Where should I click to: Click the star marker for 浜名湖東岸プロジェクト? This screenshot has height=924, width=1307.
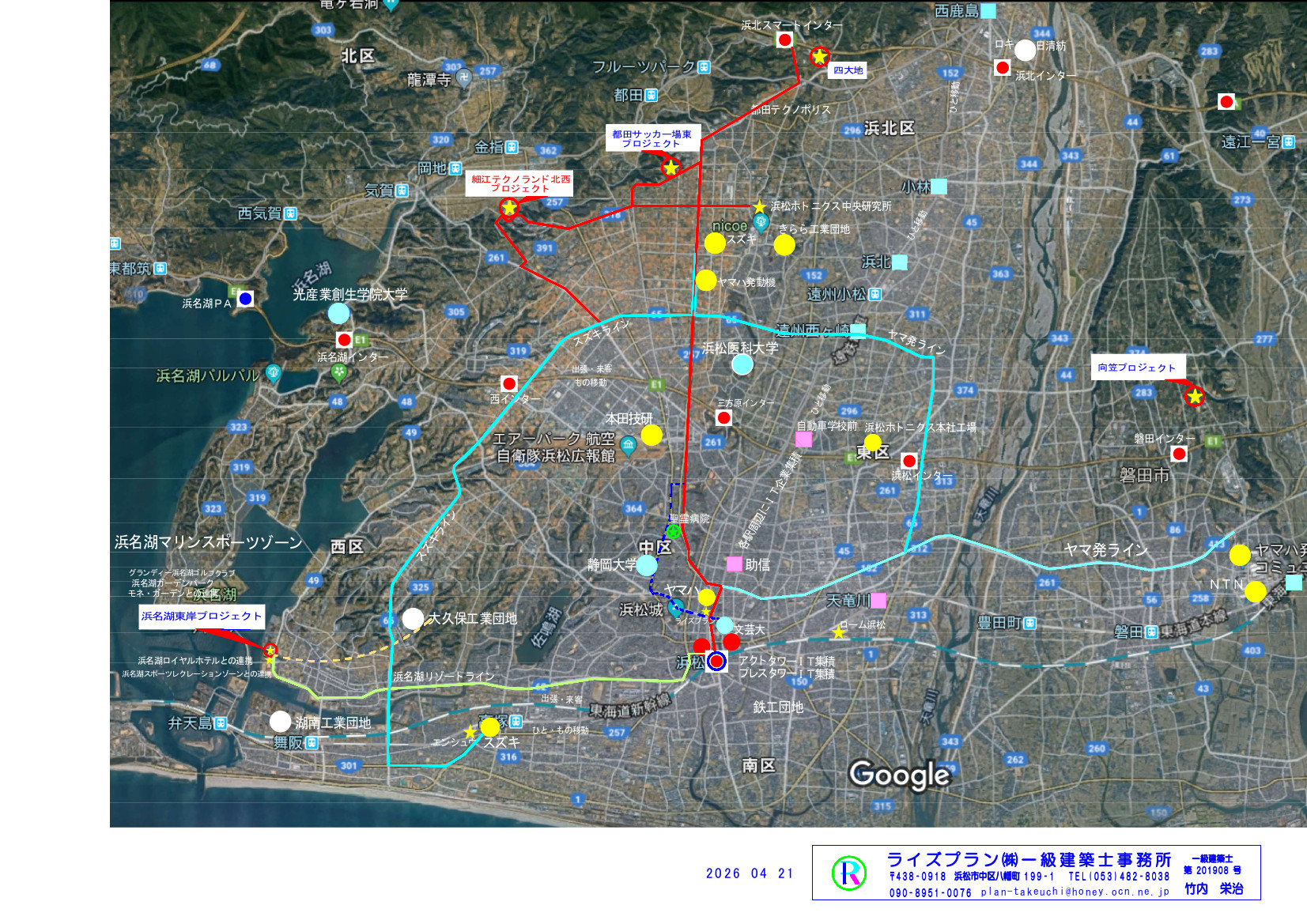pyautogui.click(x=270, y=651)
